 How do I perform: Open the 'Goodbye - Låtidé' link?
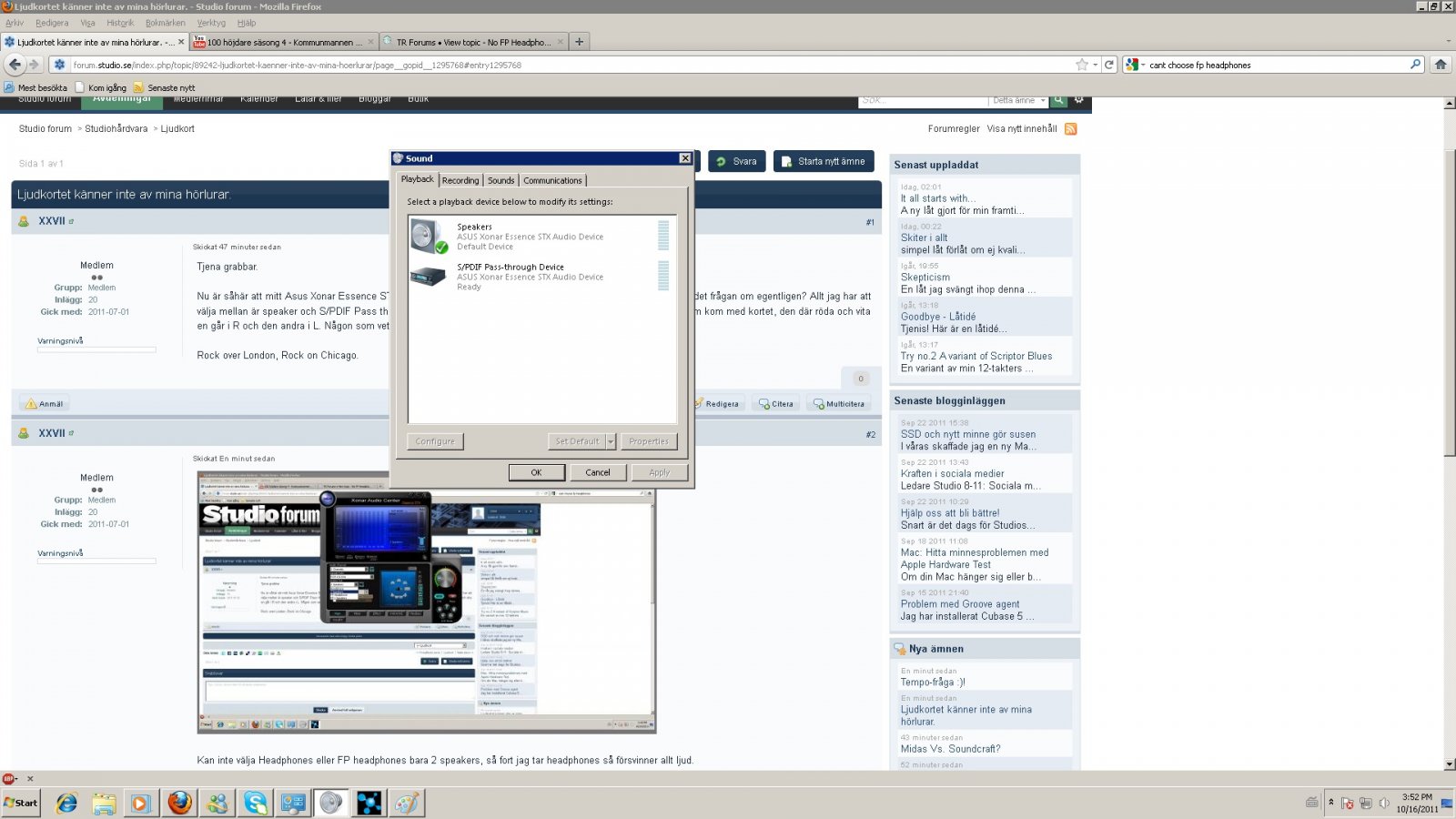[x=938, y=317]
